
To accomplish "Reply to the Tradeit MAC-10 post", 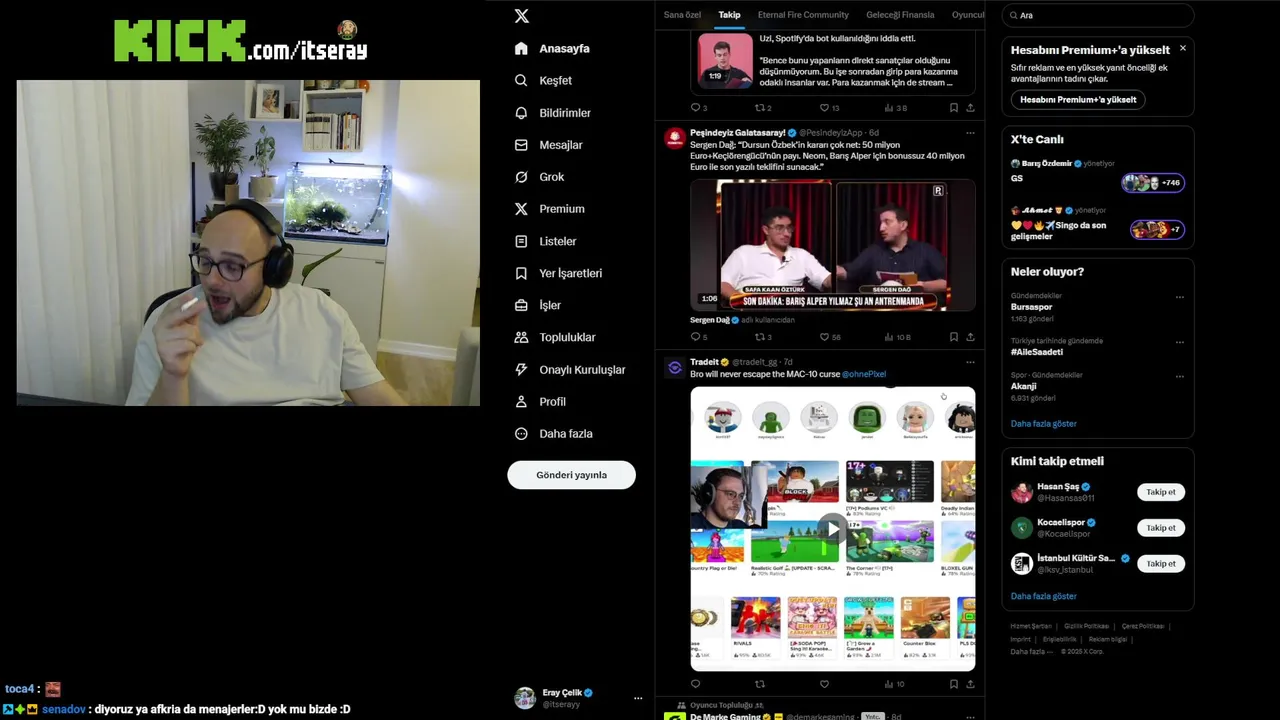I will 695,684.
